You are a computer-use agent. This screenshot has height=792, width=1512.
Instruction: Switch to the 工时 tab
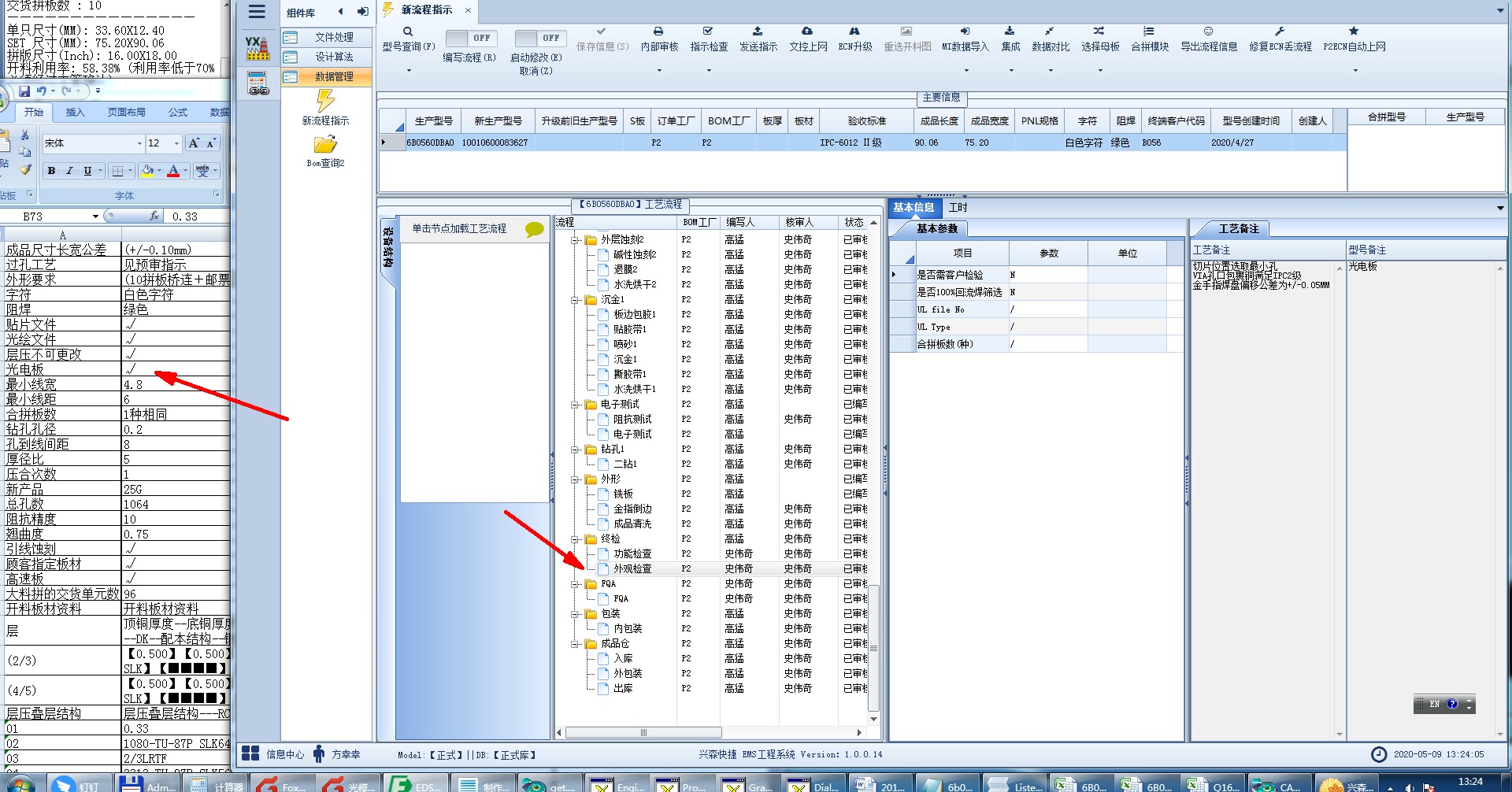pos(958,208)
